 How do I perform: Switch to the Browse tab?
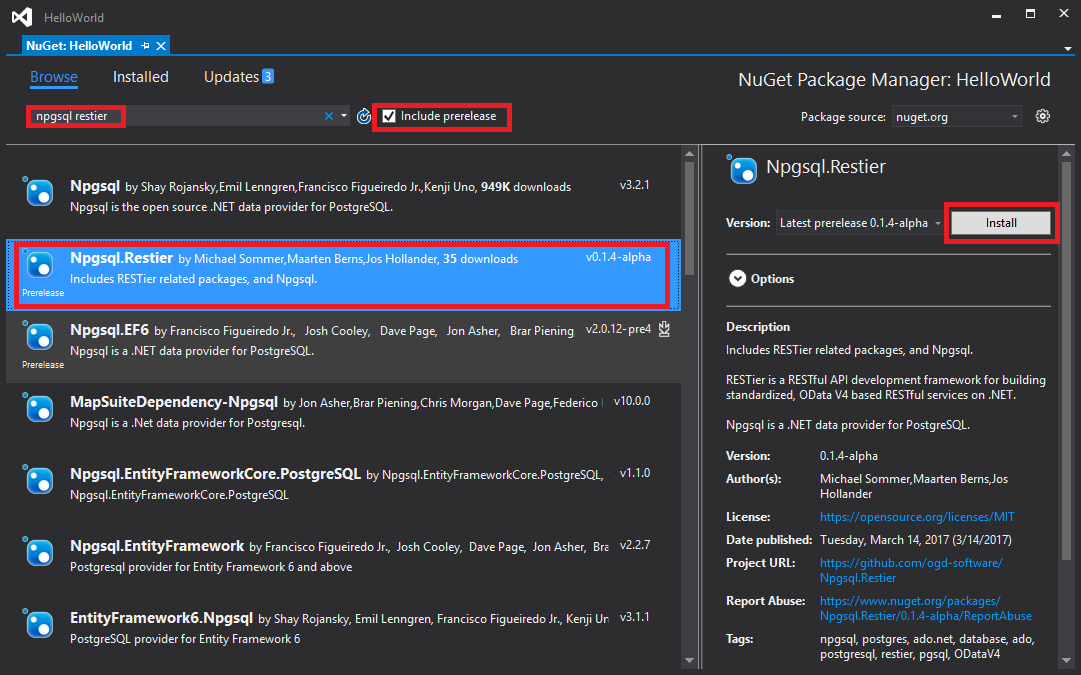54,77
